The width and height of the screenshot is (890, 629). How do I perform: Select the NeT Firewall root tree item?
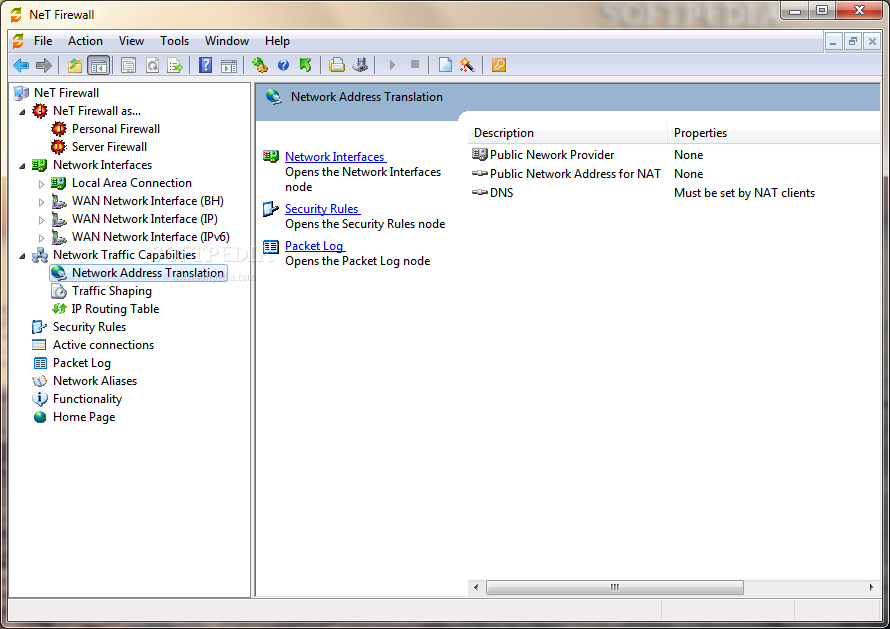tap(66, 93)
